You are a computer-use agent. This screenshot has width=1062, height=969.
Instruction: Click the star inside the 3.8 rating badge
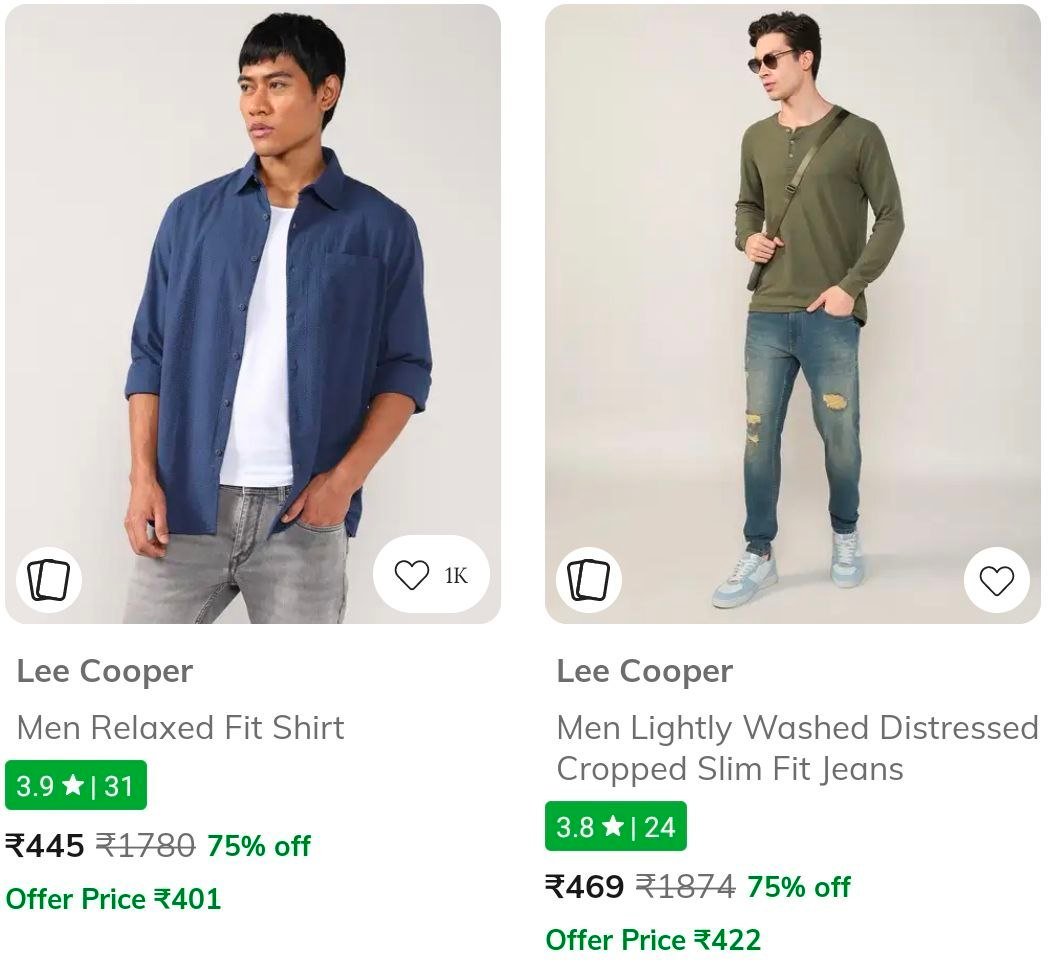coord(612,827)
